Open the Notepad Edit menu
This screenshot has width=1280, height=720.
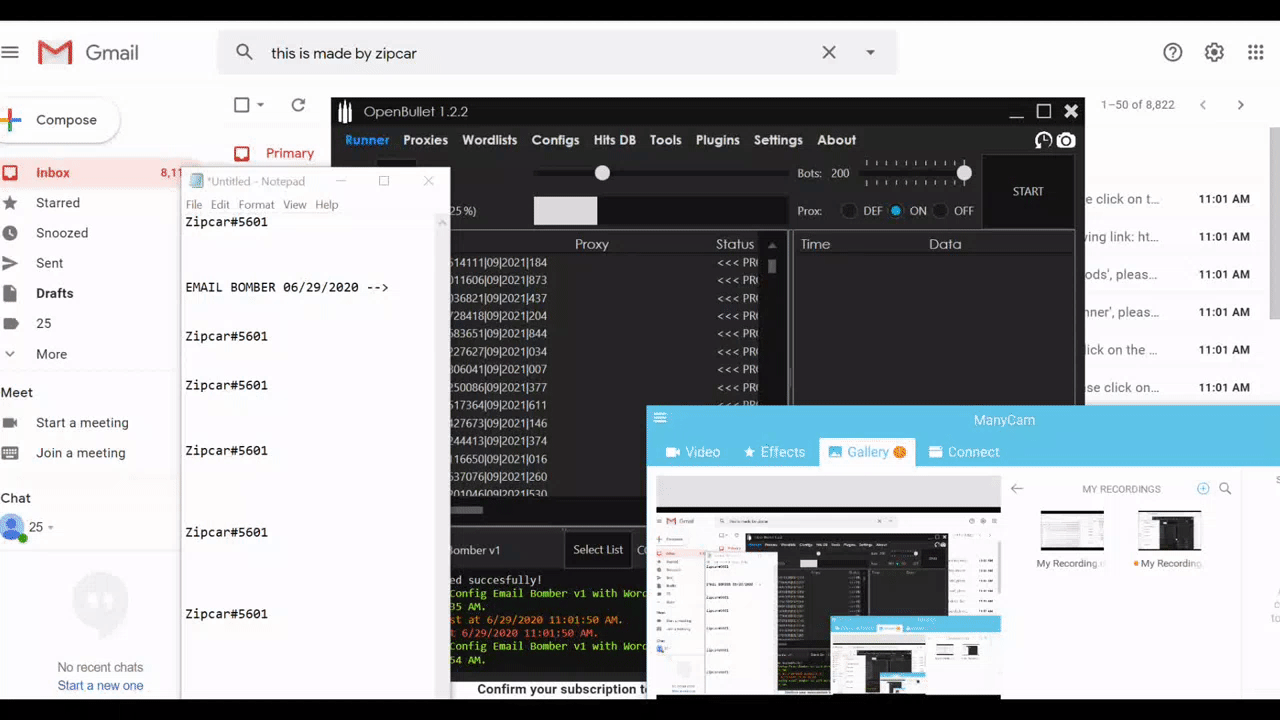pyautogui.click(x=220, y=205)
